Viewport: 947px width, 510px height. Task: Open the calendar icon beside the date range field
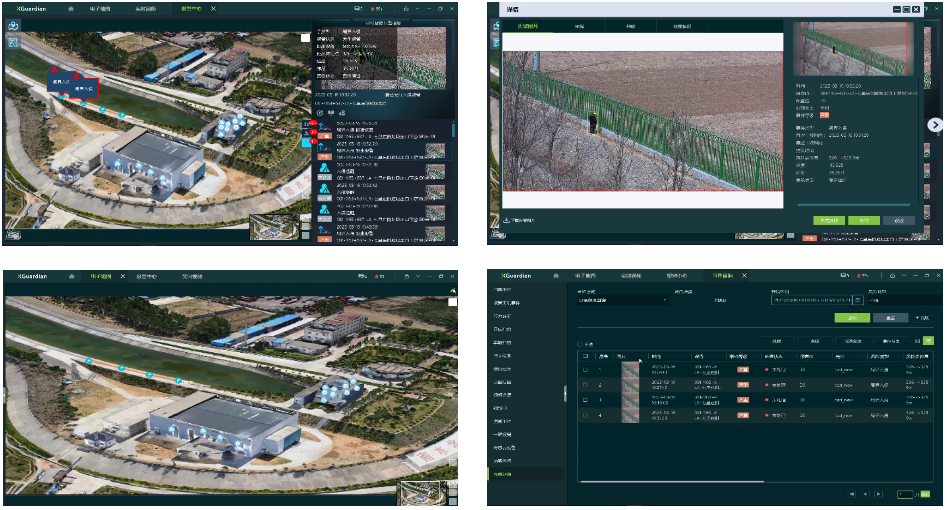(857, 299)
